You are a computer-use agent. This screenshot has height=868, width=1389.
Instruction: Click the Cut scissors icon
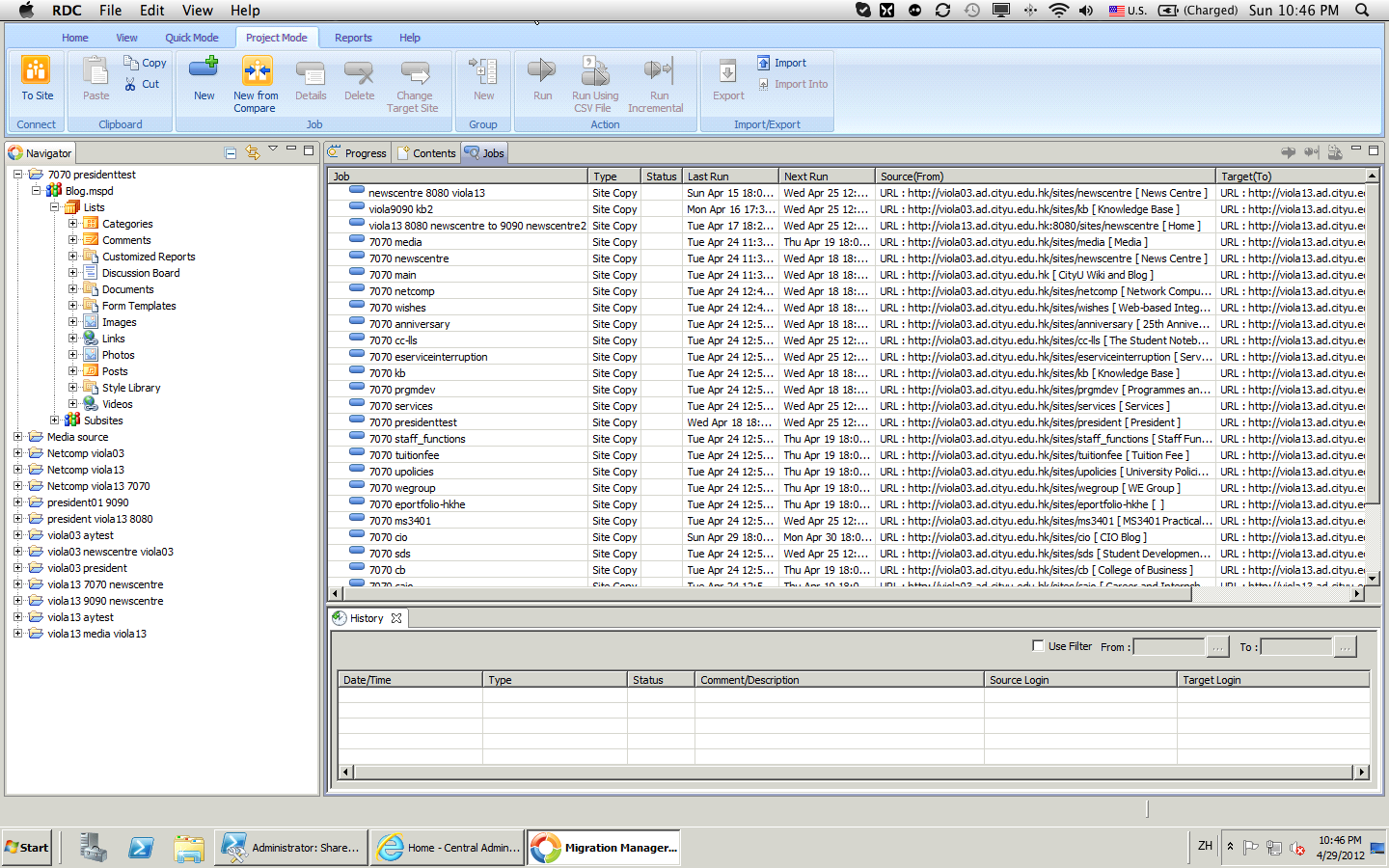click(131, 84)
